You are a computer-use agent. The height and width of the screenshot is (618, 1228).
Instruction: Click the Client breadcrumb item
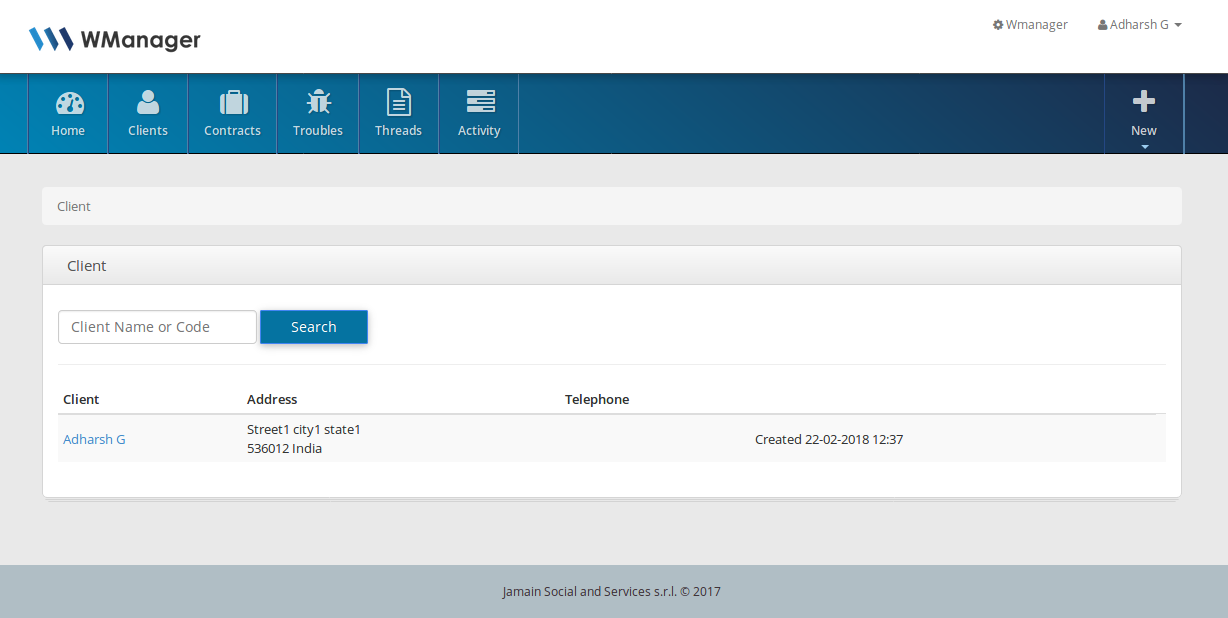[74, 207]
